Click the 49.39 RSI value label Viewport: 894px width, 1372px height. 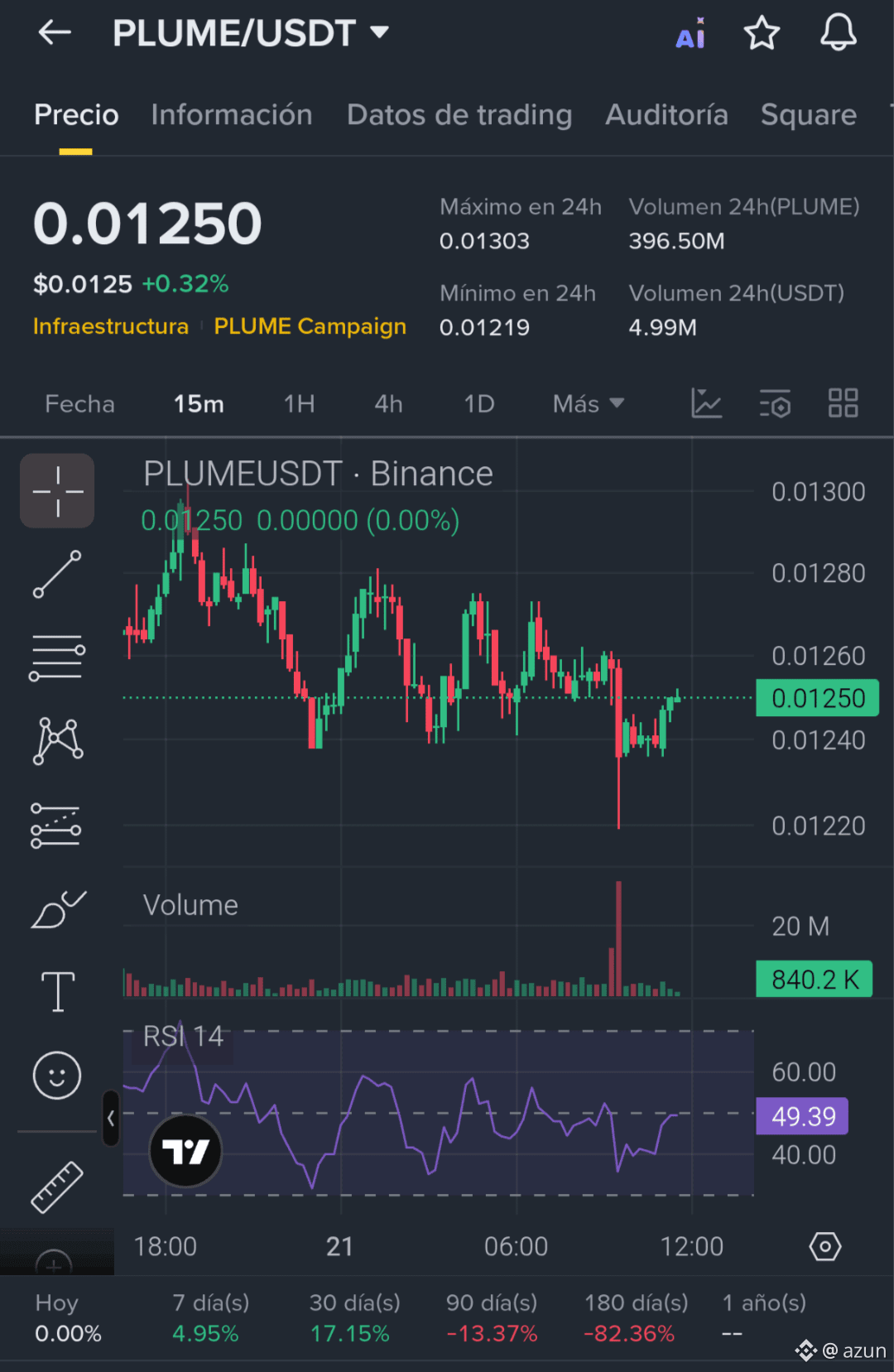(803, 1116)
